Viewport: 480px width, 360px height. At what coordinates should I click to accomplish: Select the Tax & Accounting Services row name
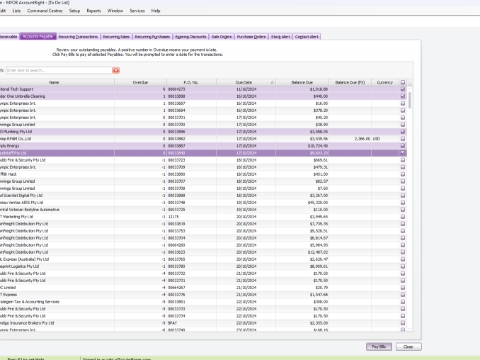30,302
